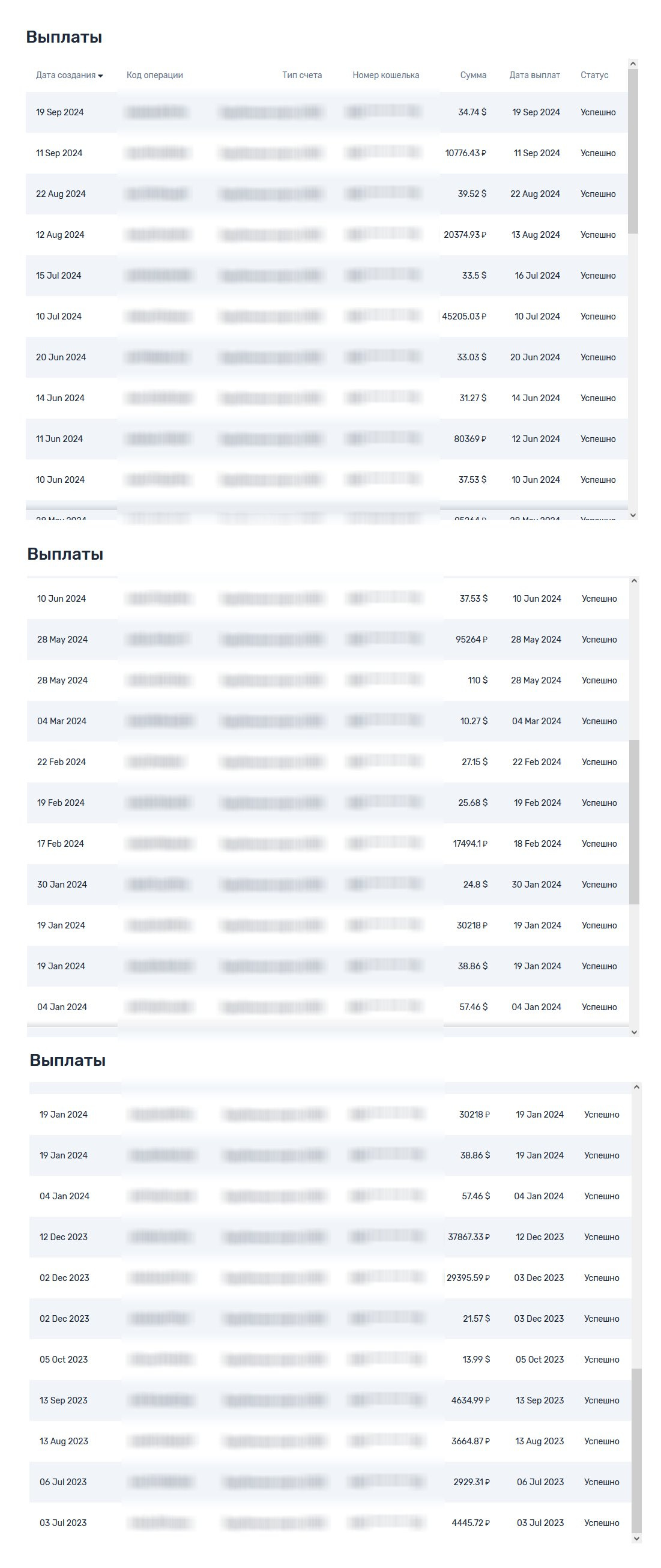Select the 19 Sep 2024 payout row
This screenshot has width=661, height=1568.
[x=327, y=112]
